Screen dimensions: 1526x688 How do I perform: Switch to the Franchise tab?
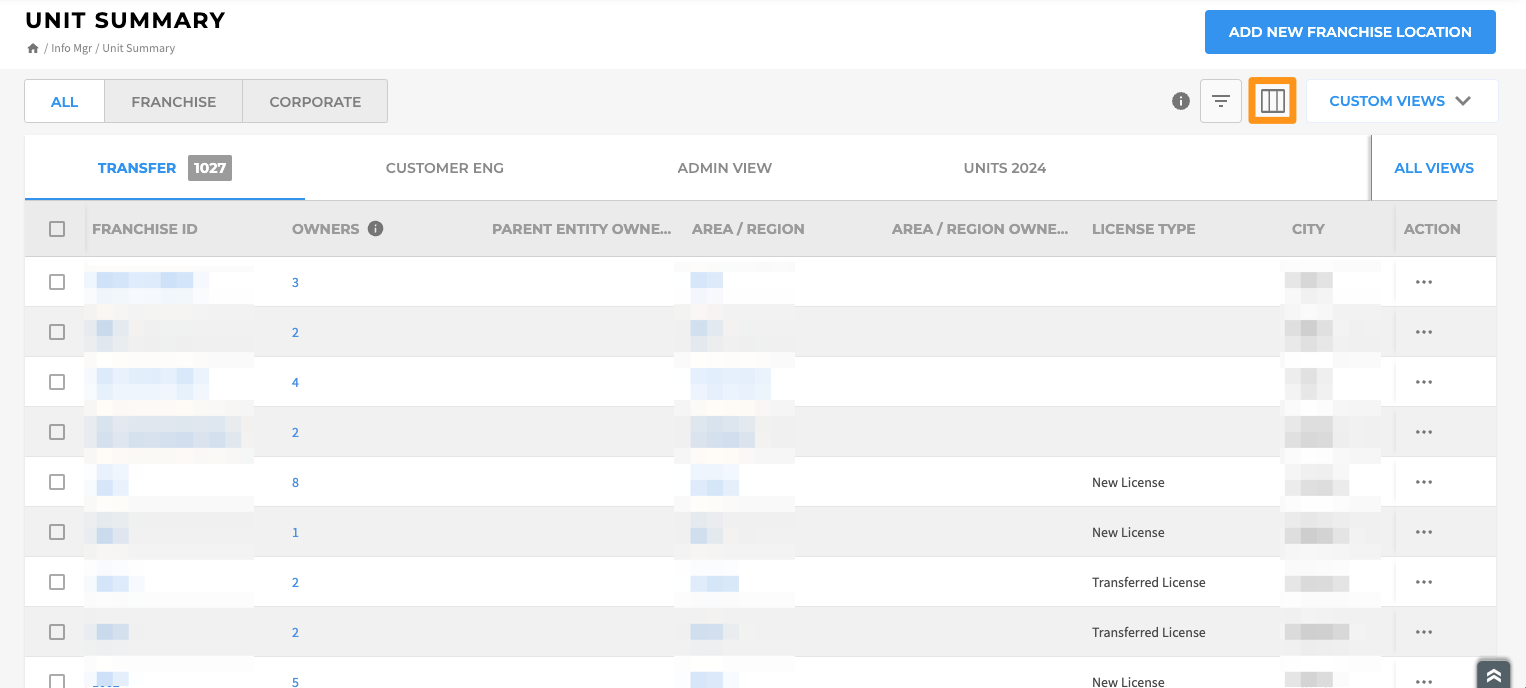(x=174, y=102)
